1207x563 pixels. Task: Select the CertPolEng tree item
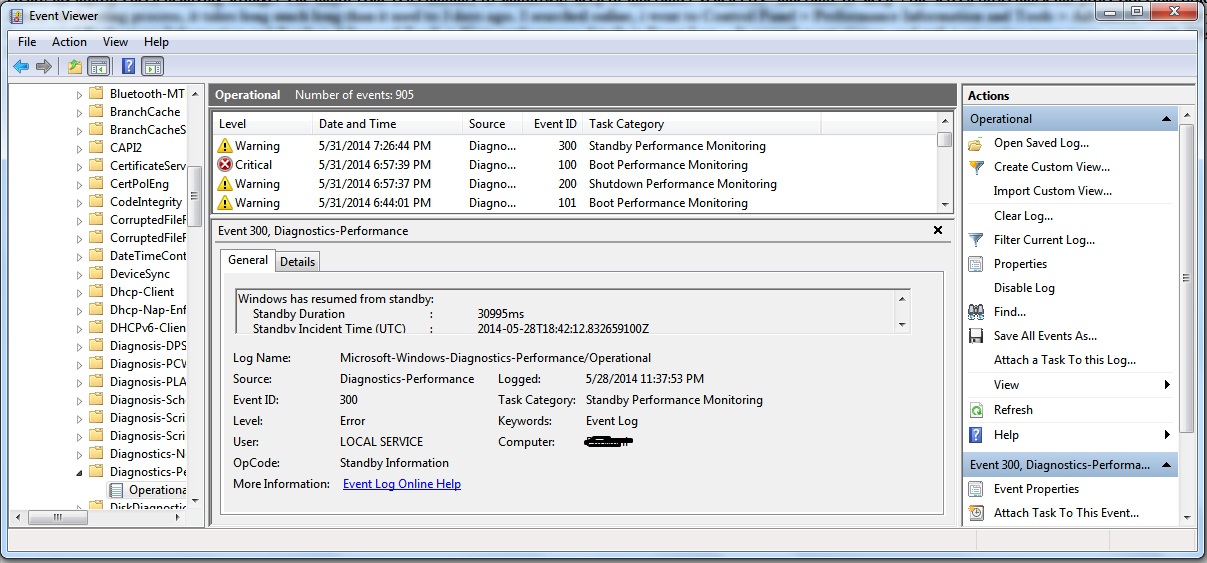click(139, 184)
